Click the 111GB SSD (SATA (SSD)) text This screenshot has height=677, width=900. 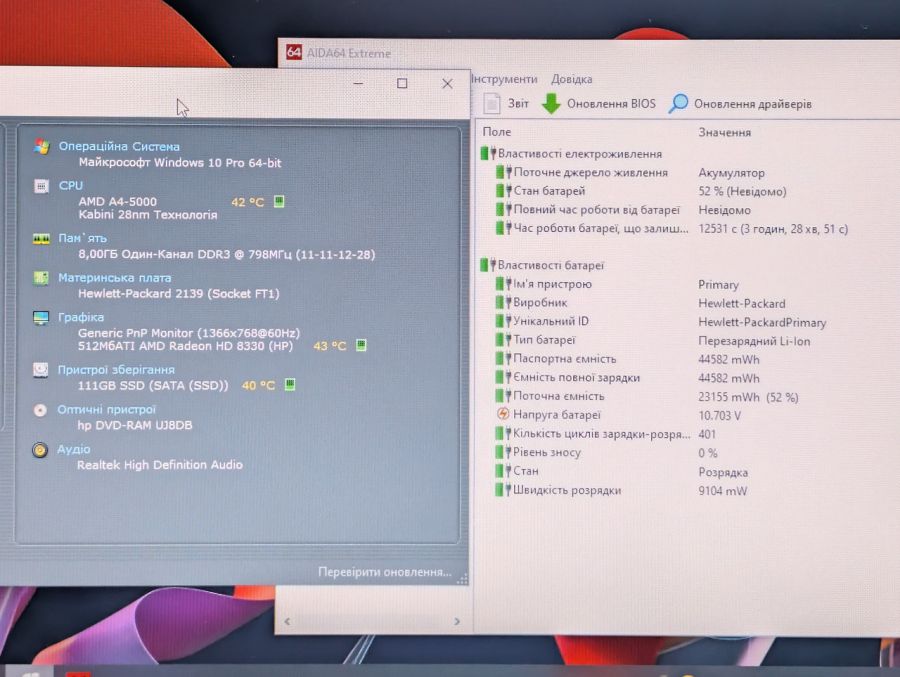pos(153,385)
